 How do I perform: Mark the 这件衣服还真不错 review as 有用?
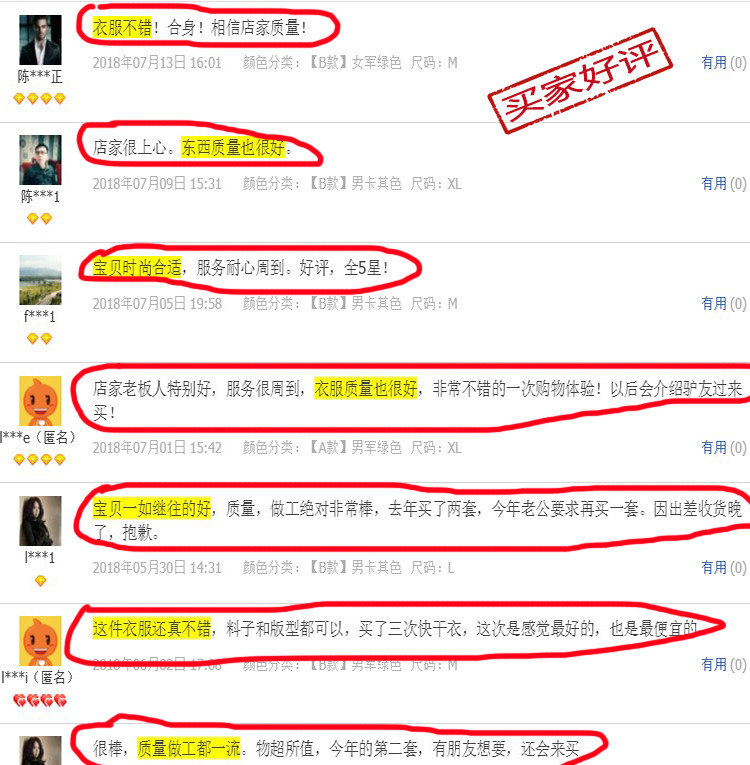724,664
